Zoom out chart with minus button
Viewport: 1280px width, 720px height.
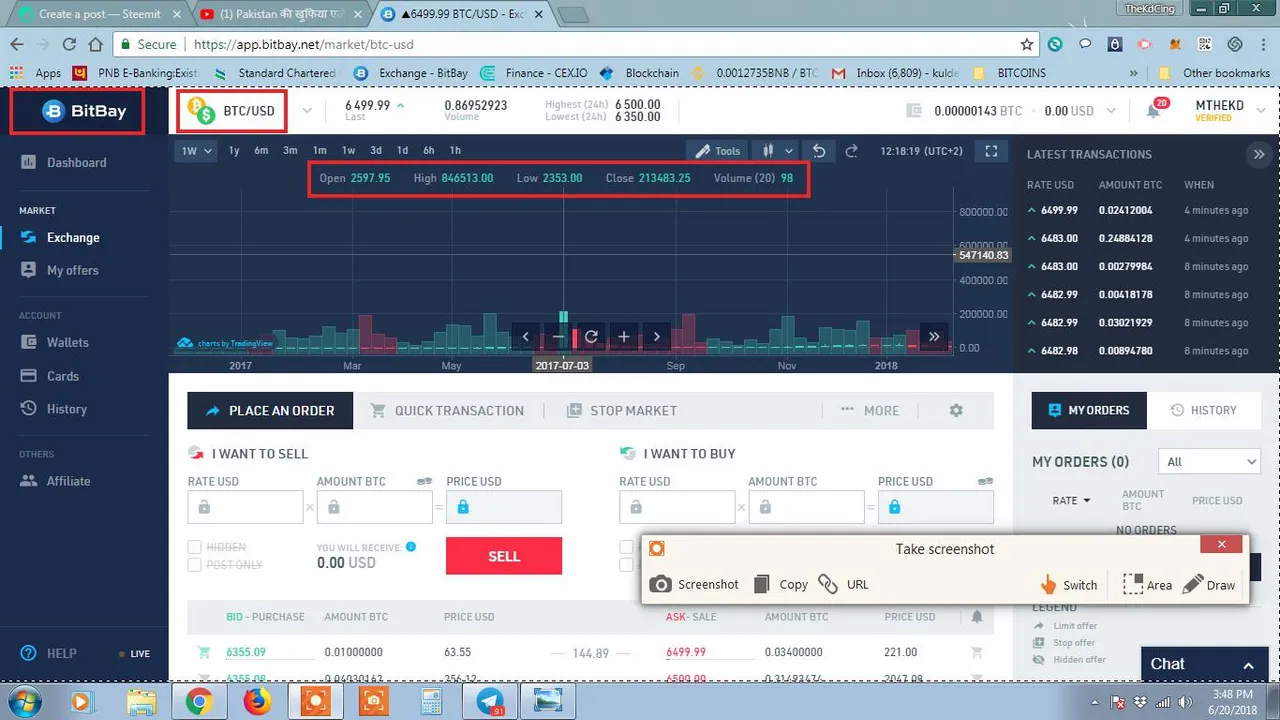(559, 337)
